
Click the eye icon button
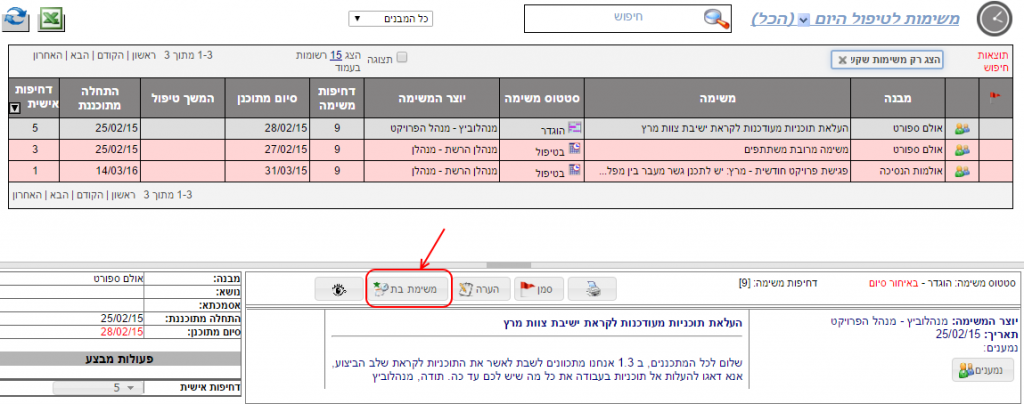click(x=337, y=289)
